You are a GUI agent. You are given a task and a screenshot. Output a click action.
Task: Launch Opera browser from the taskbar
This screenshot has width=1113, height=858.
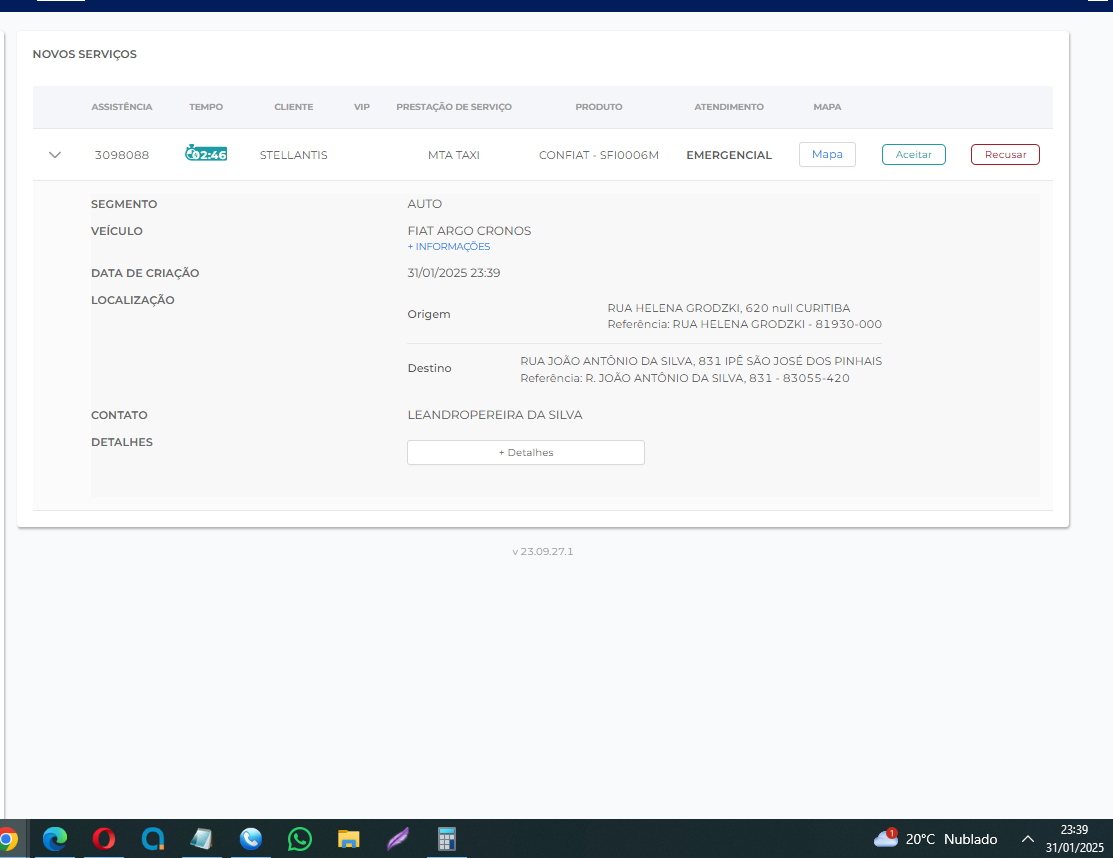[x=104, y=839]
